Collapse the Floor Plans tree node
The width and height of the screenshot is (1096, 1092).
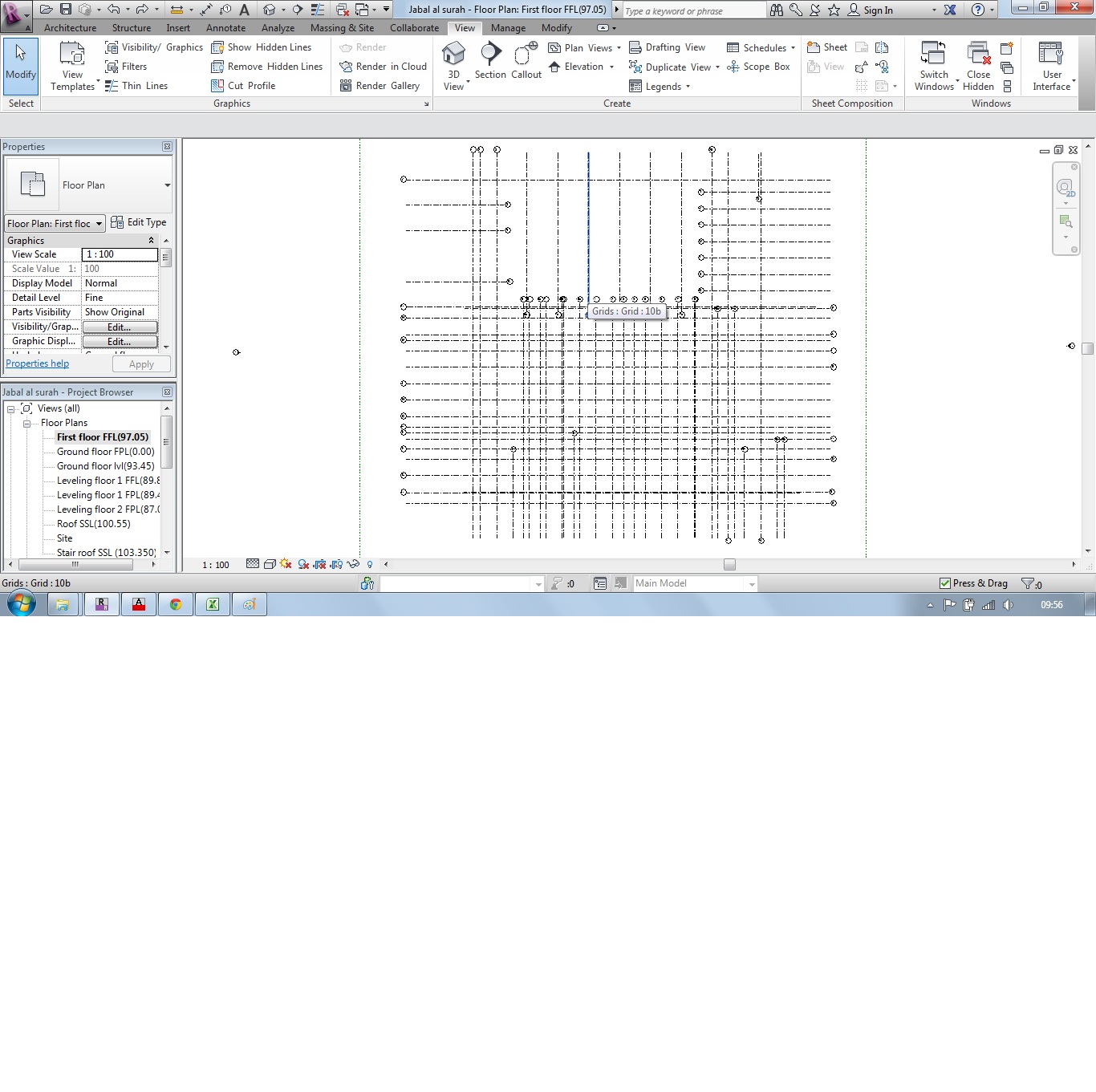[26, 424]
